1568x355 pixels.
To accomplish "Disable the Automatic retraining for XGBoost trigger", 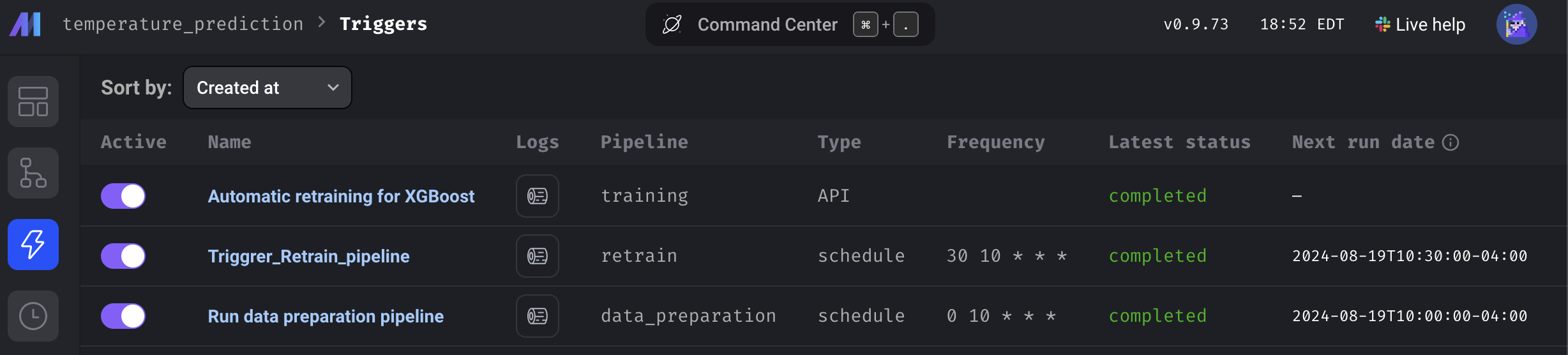I will [x=123, y=196].
